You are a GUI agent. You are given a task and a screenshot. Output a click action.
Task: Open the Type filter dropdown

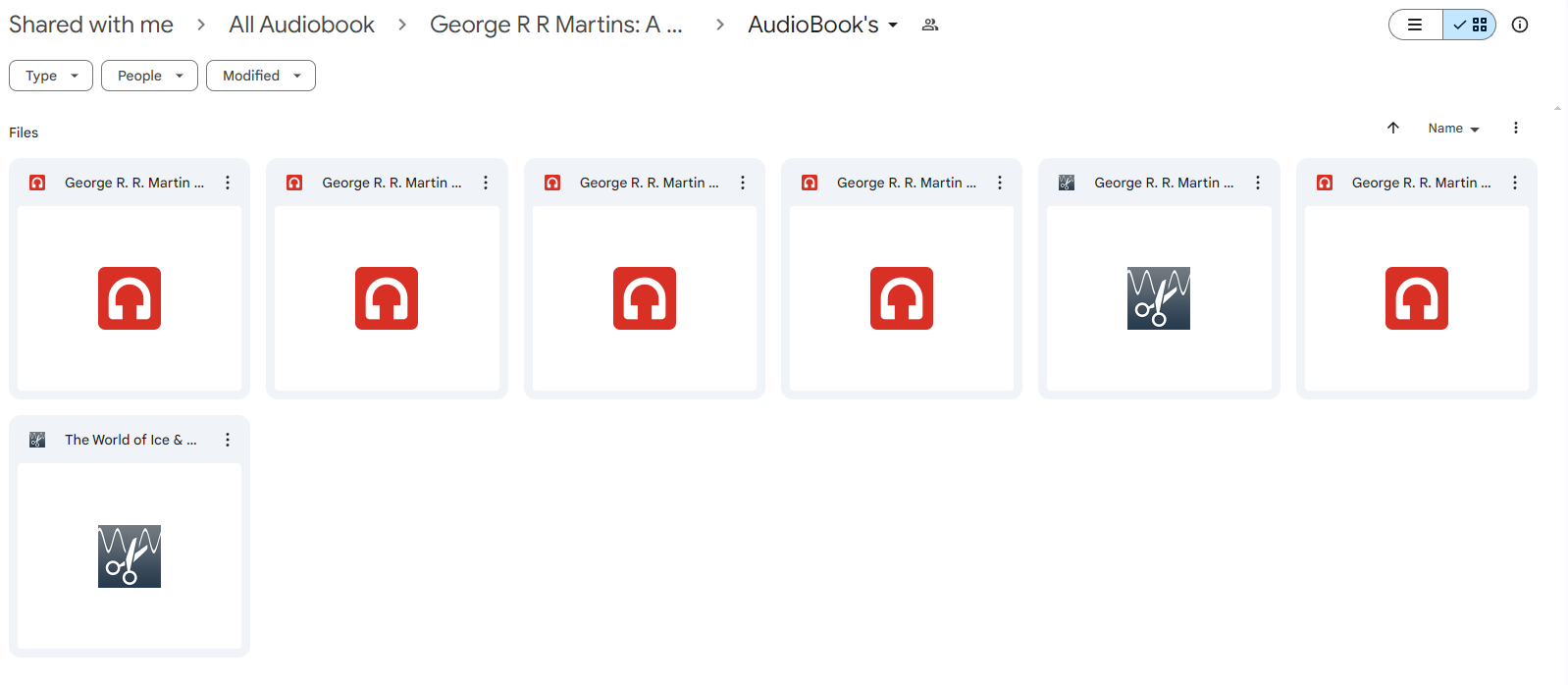point(51,76)
